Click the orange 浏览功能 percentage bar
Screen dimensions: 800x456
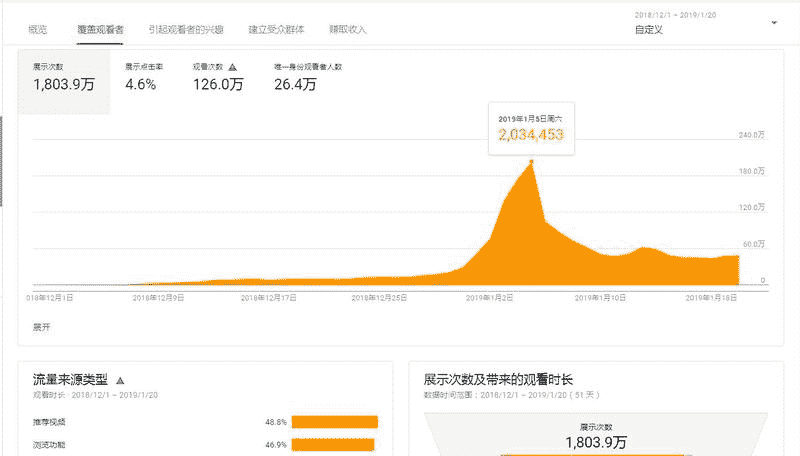point(333,445)
